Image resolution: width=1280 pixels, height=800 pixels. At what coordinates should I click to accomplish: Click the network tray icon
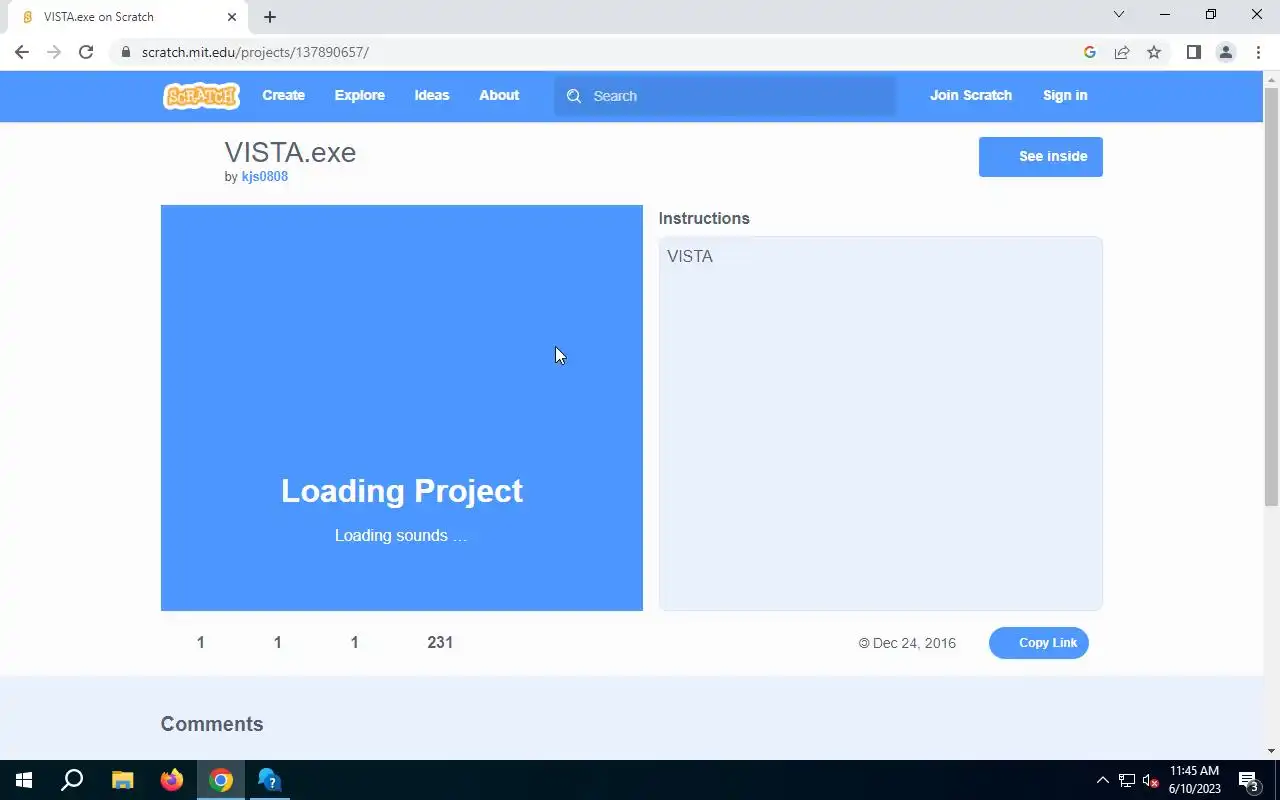1127,780
